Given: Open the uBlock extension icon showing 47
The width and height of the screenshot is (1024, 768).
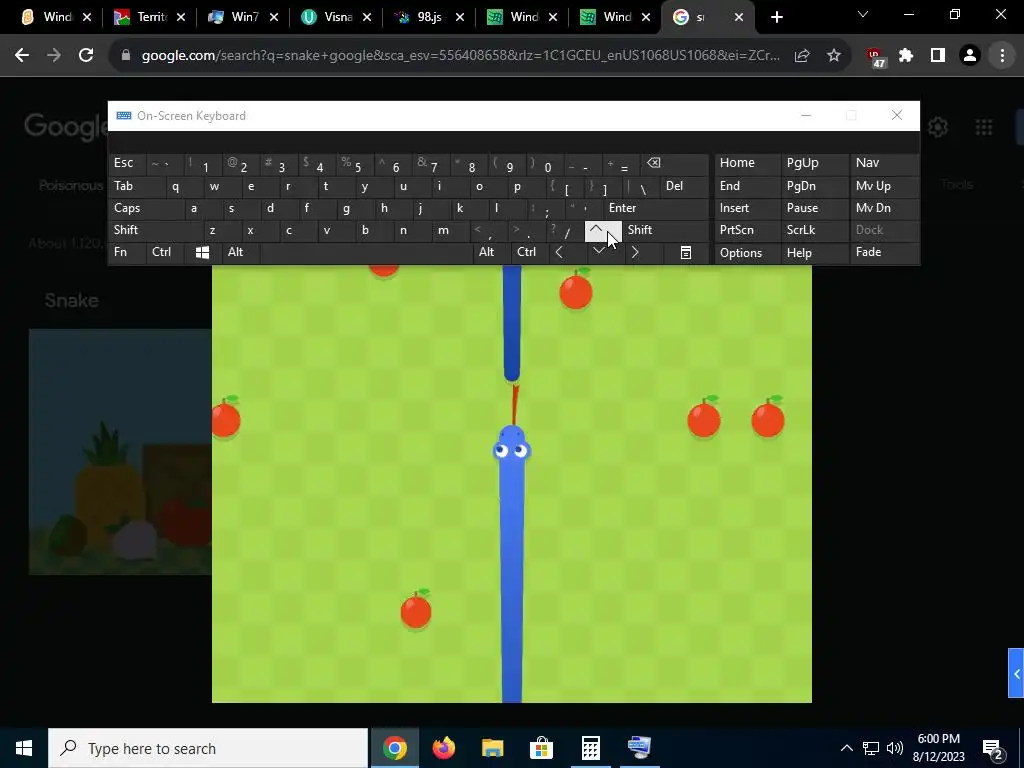Looking at the screenshot, I should click(875, 57).
